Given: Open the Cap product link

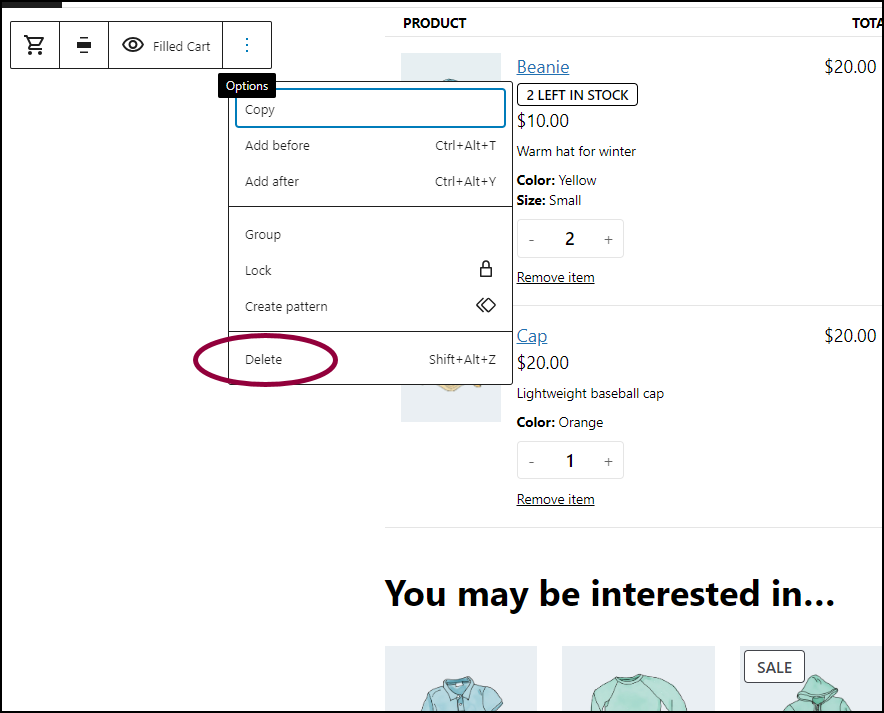Looking at the screenshot, I should 532,336.
